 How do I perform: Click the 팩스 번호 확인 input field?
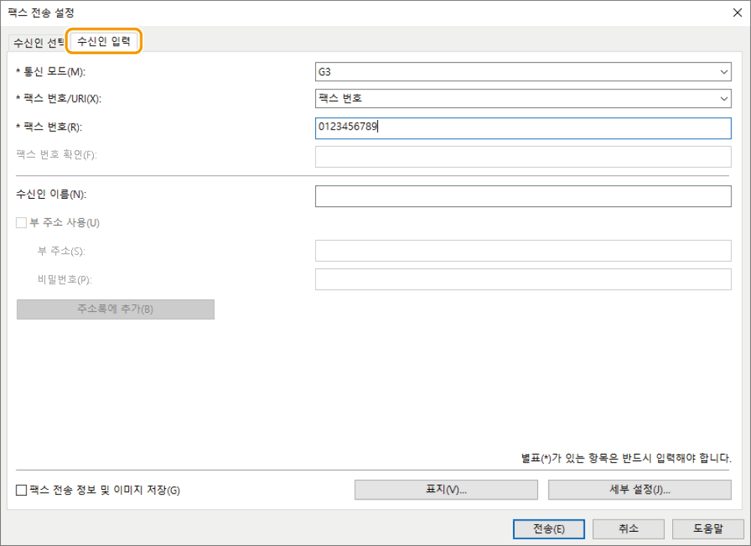click(523, 156)
